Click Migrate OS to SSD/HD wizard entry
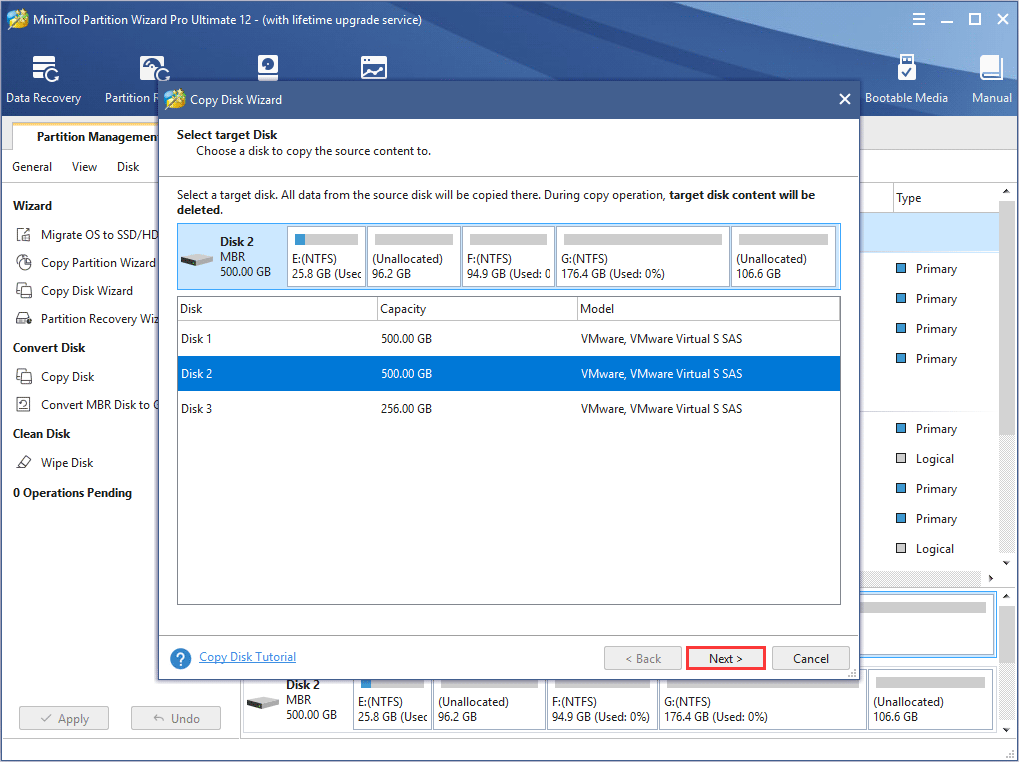The height and width of the screenshot is (762, 1019). 99,235
